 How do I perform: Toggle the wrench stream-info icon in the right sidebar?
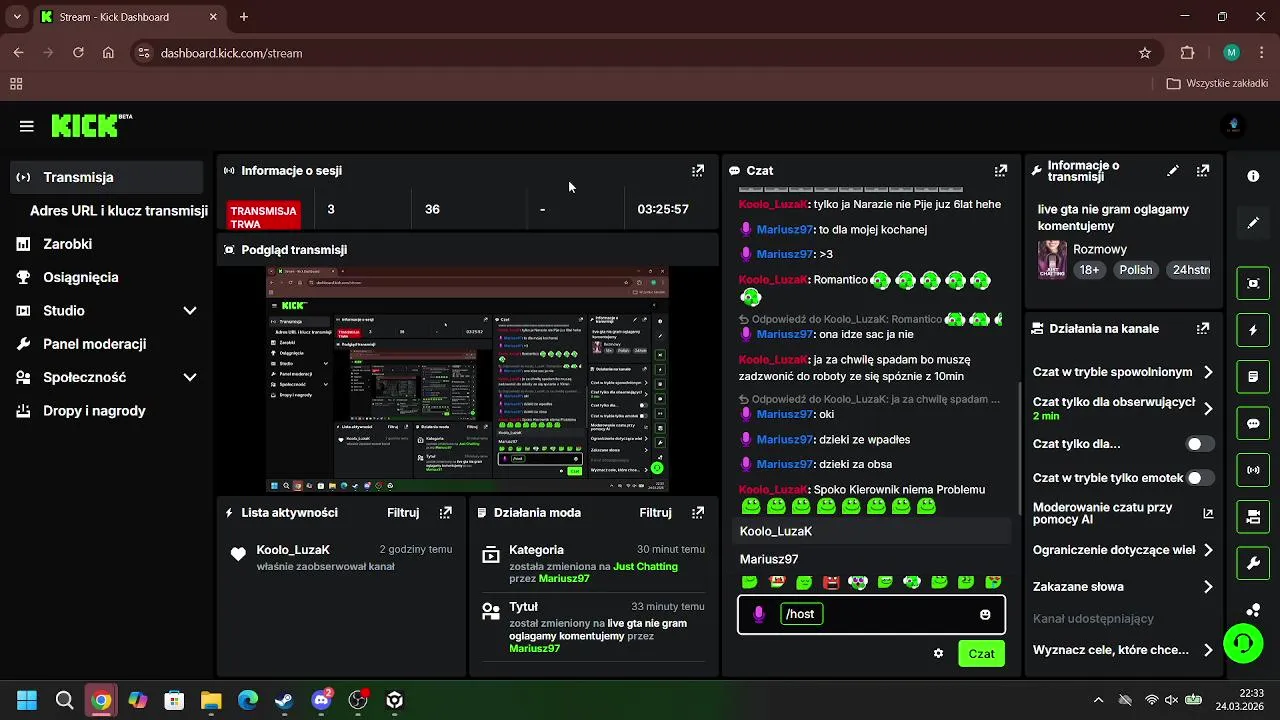coord(1253,563)
